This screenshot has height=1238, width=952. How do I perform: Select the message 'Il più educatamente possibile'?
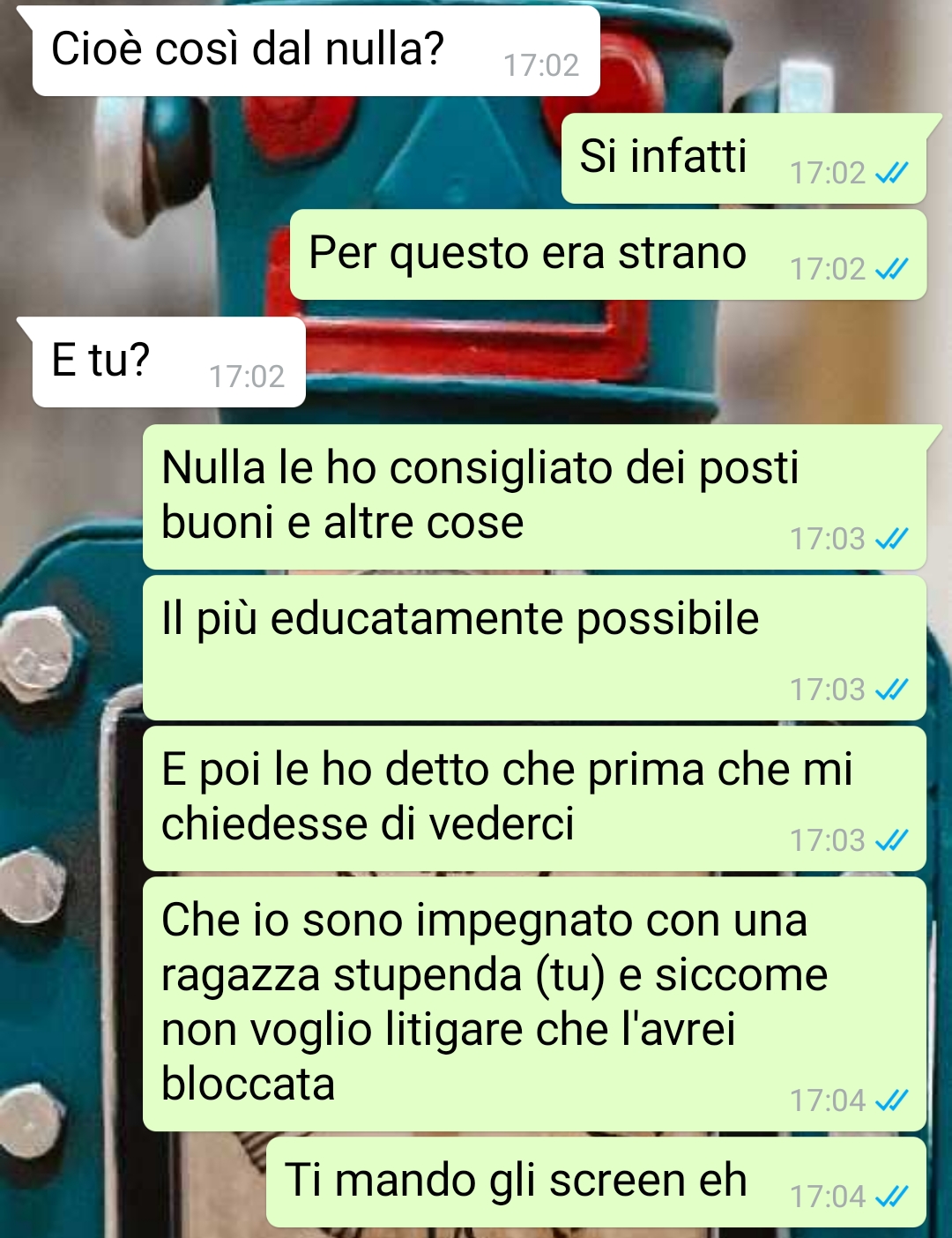click(x=534, y=648)
